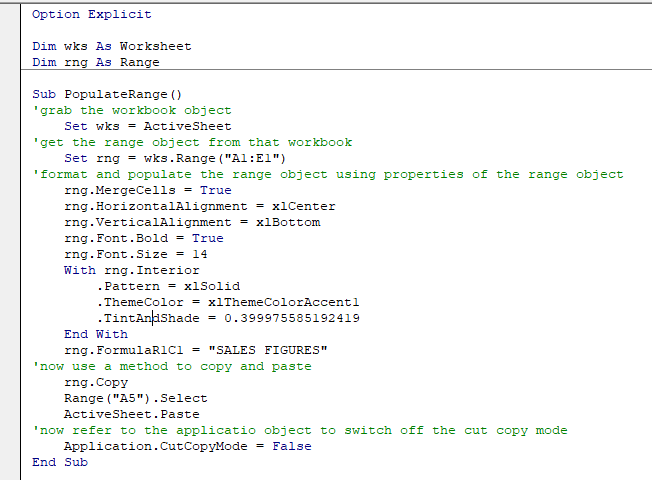Click the 'rng.Copy' line
The height and width of the screenshot is (480, 652).
96,383
